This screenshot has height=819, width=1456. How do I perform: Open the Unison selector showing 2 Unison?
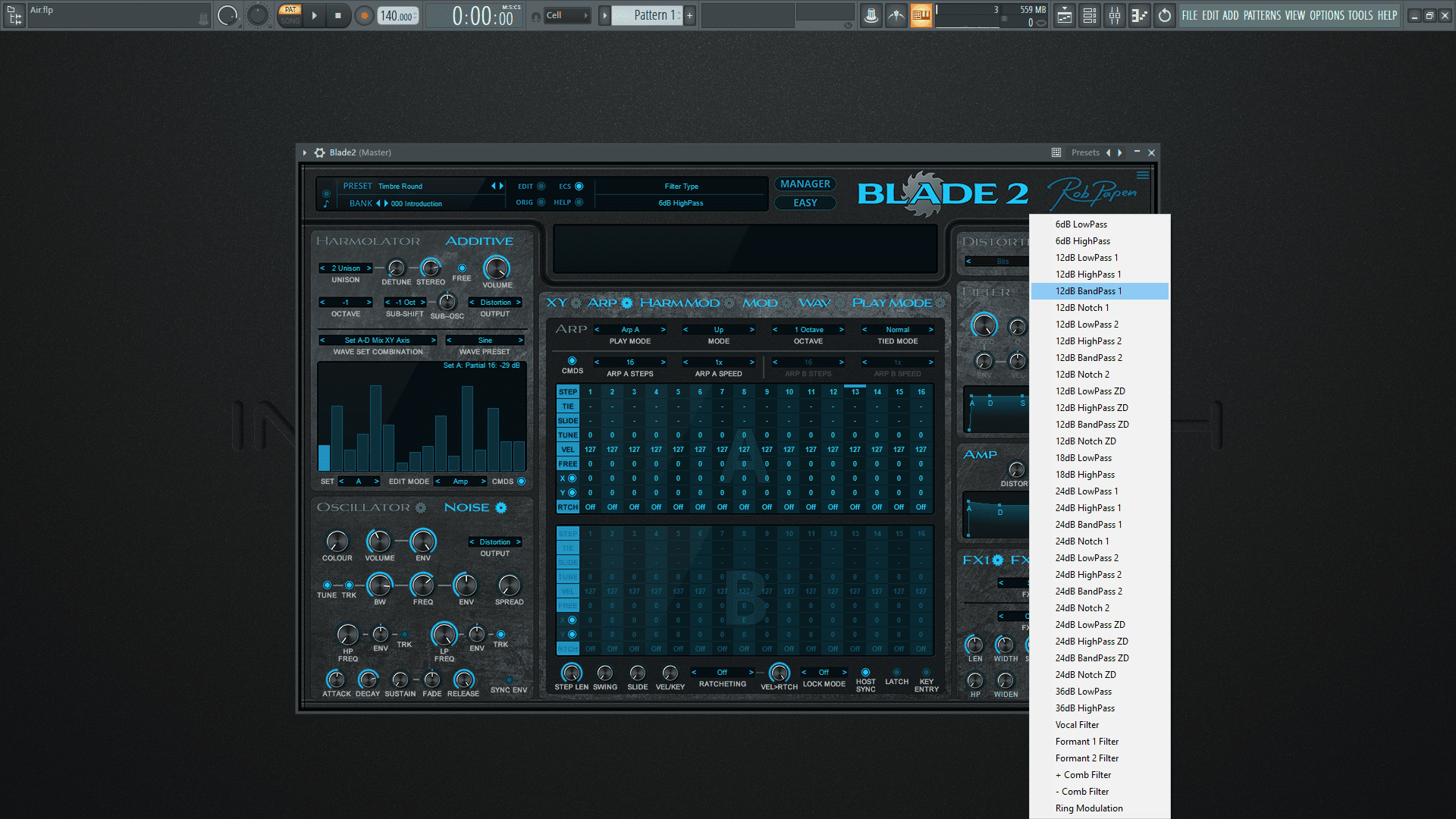coord(346,268)
